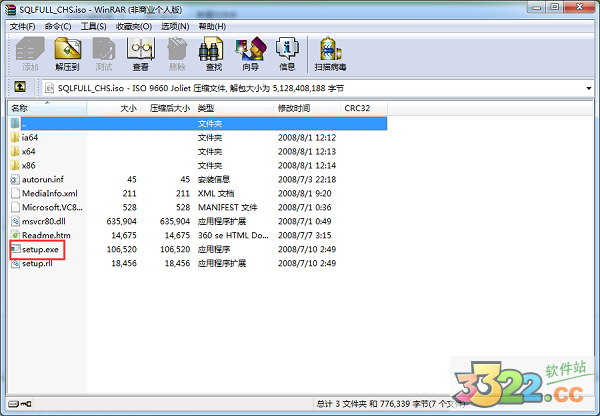This screenshot has height=416, width=600.
Task: Open the 文件(F) menu
Action: 22,26
